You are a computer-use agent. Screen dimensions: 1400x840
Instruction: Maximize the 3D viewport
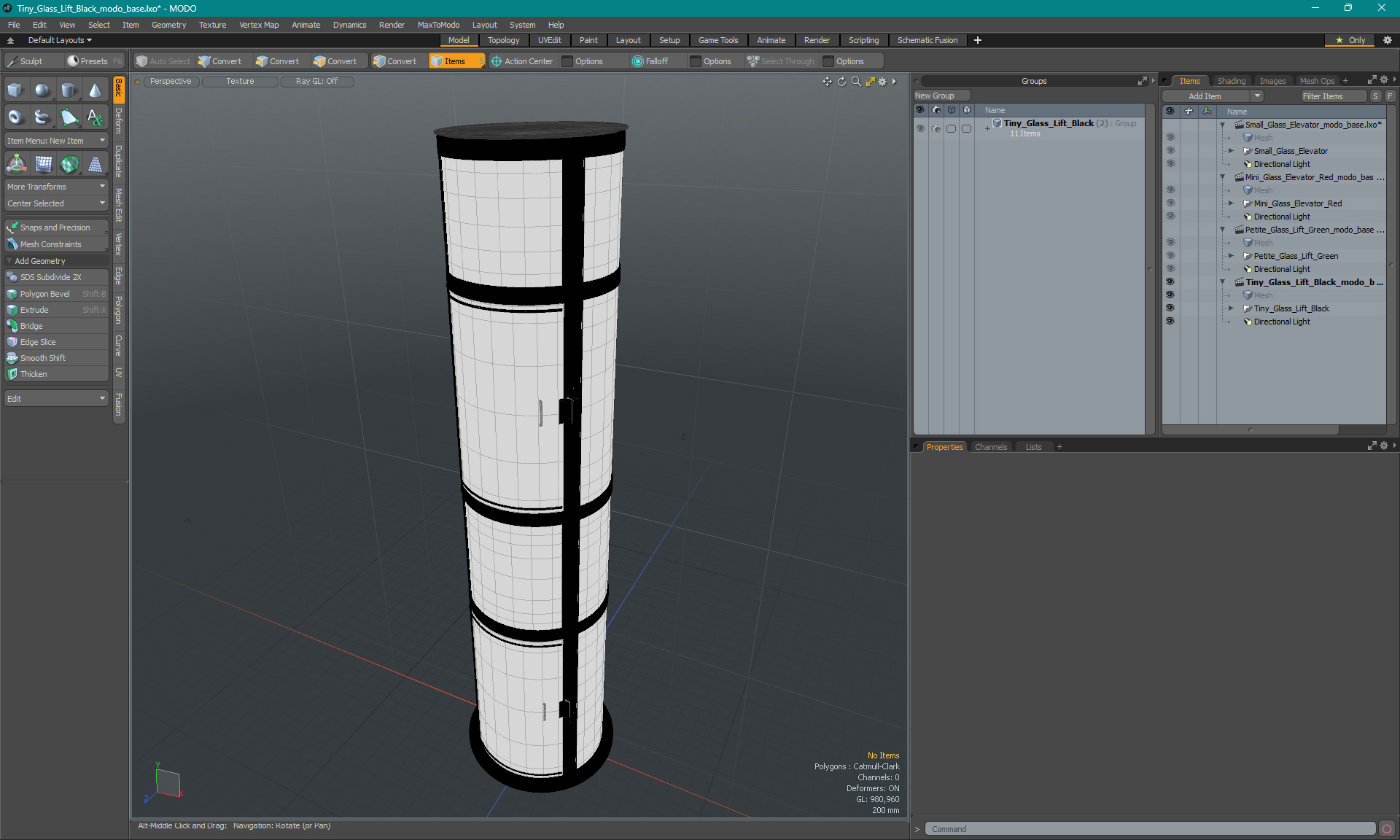click(870, 82)
